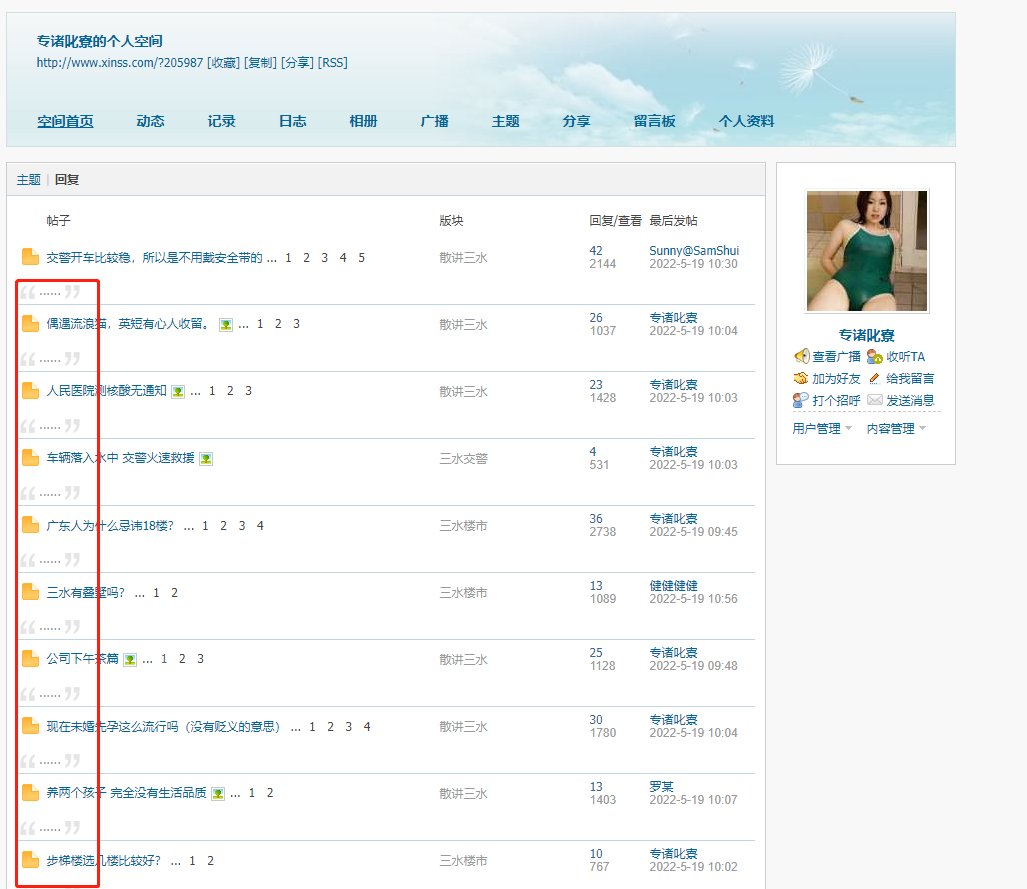This screenshot has width=1027, height=889.
Task: Open the space URL www.xinss.com/?205987
Action: click(x=120, y=63)
